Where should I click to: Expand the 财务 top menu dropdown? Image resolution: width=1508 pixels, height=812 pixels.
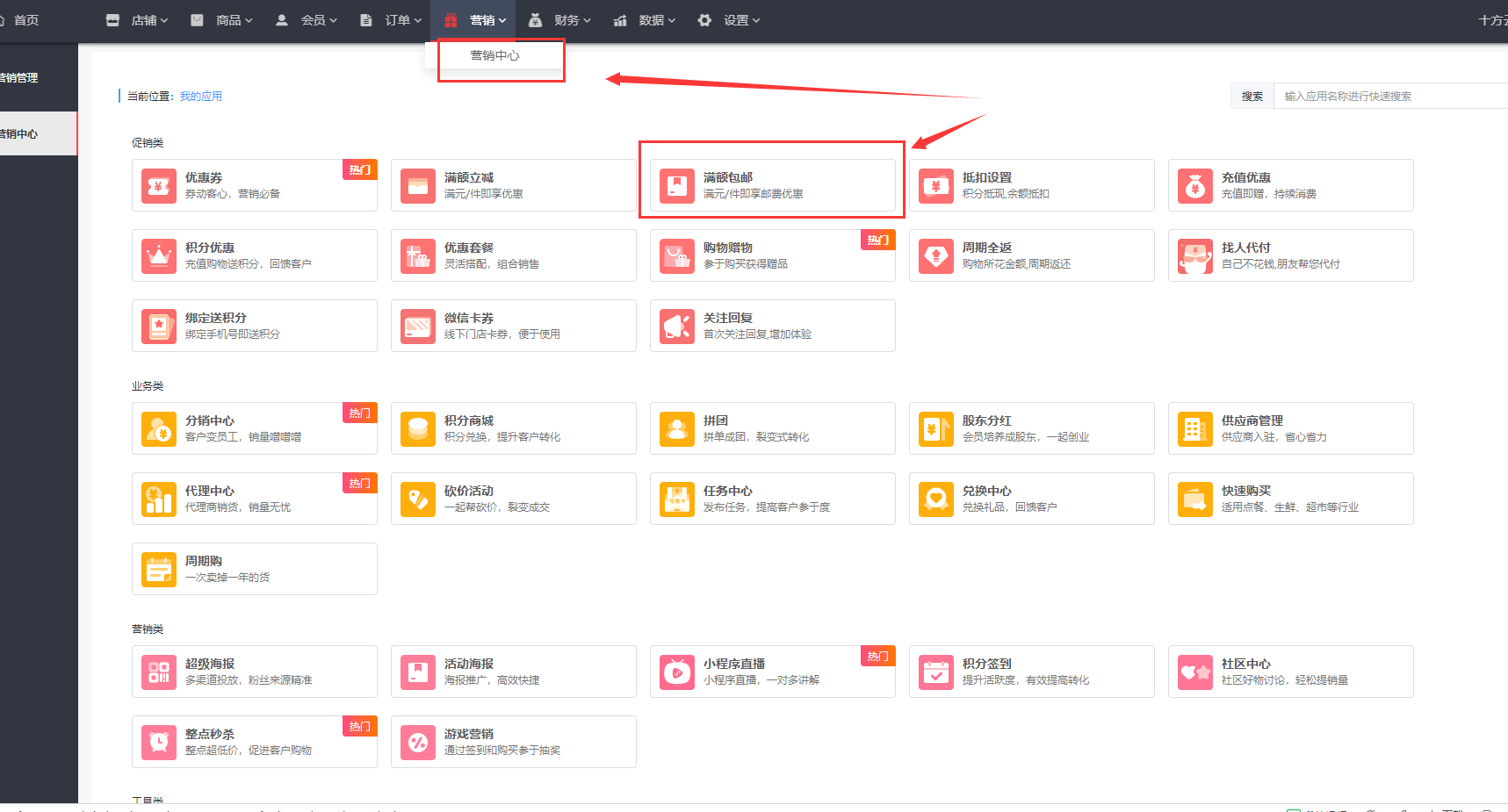pyautogui.click(x=559, y=20)
